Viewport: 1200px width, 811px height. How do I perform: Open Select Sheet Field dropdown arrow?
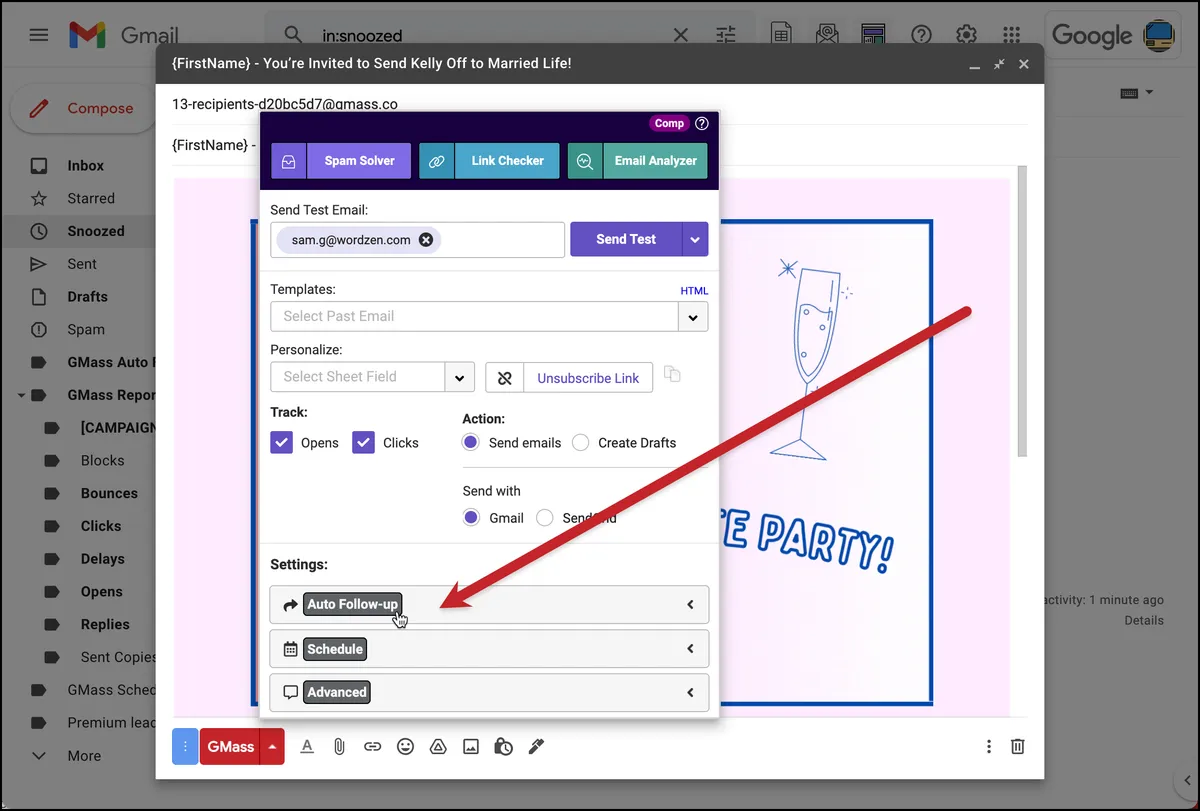[459, 377]
